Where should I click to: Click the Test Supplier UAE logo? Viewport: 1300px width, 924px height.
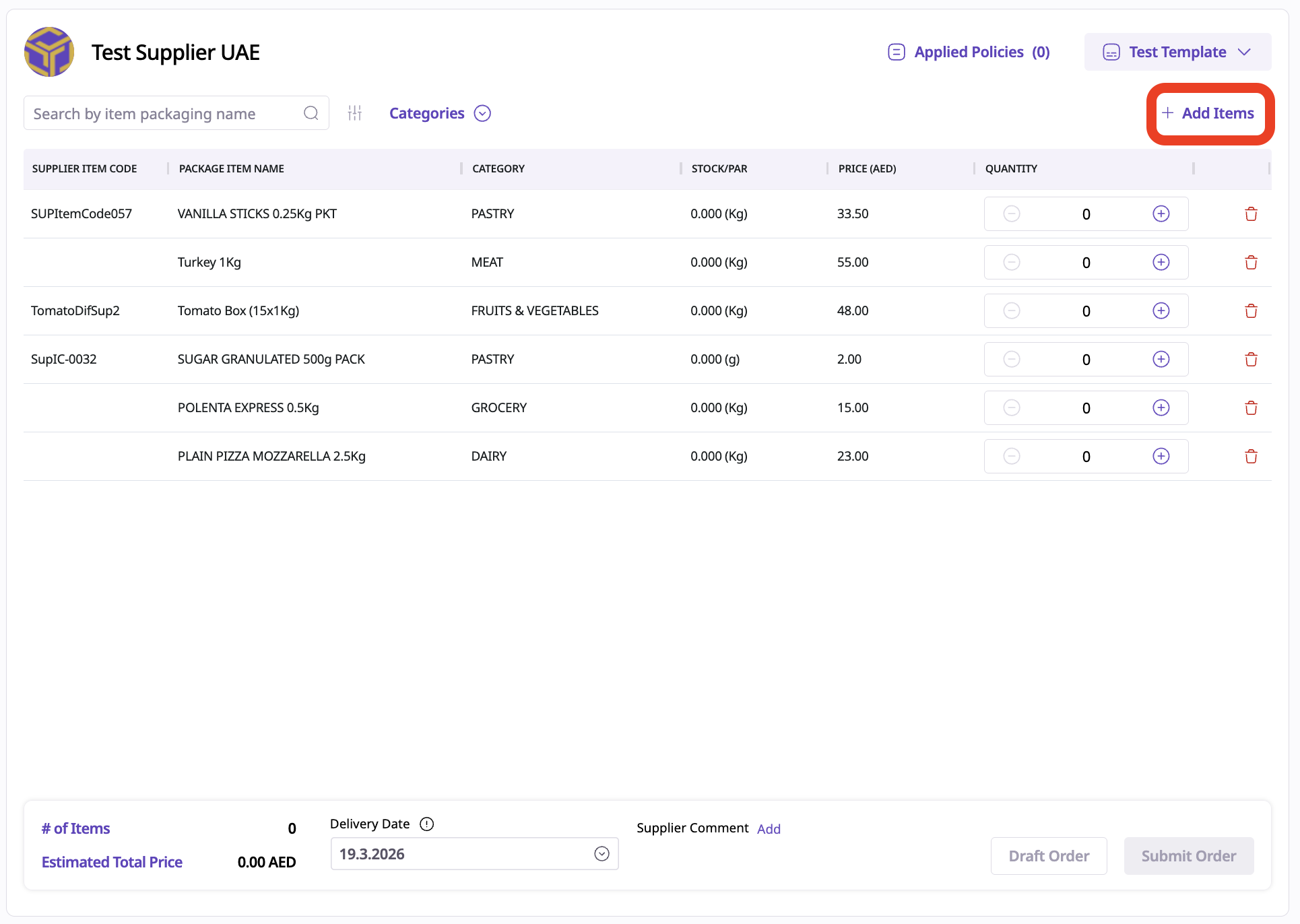pyautogui.click(x=49, y=52)
